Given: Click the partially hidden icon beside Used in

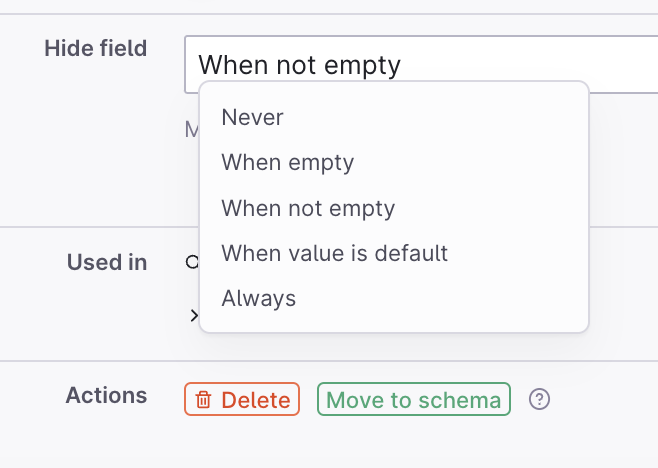Looking at the screenshot, I should 192,263.
